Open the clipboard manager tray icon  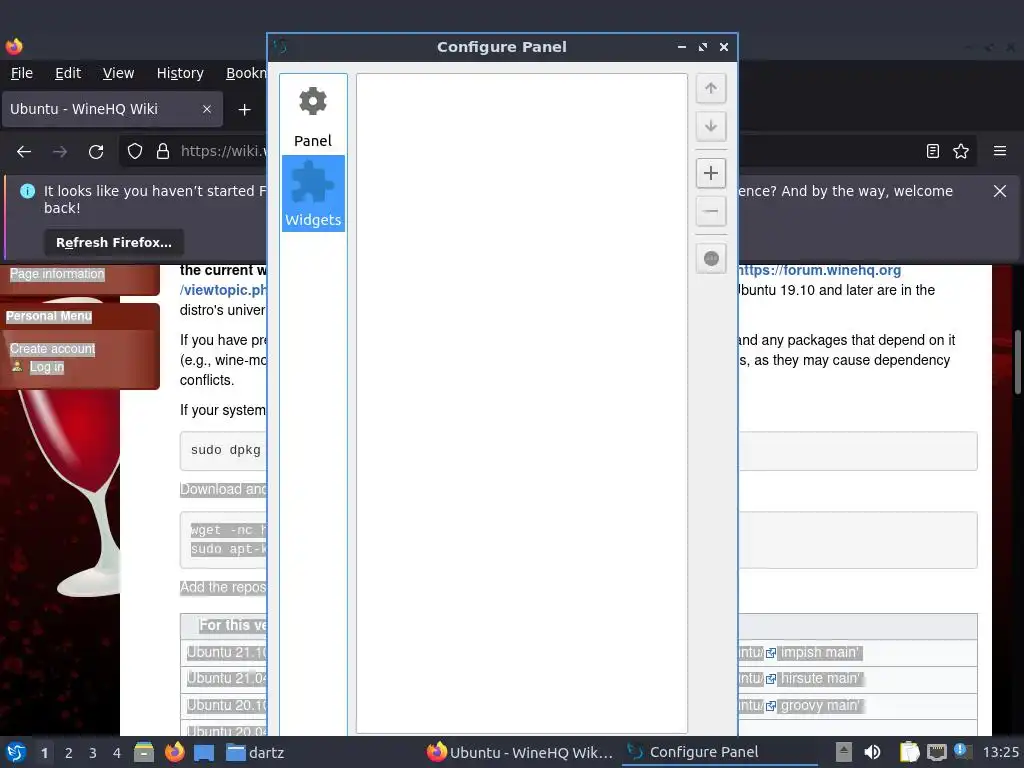tap(909, 752)
